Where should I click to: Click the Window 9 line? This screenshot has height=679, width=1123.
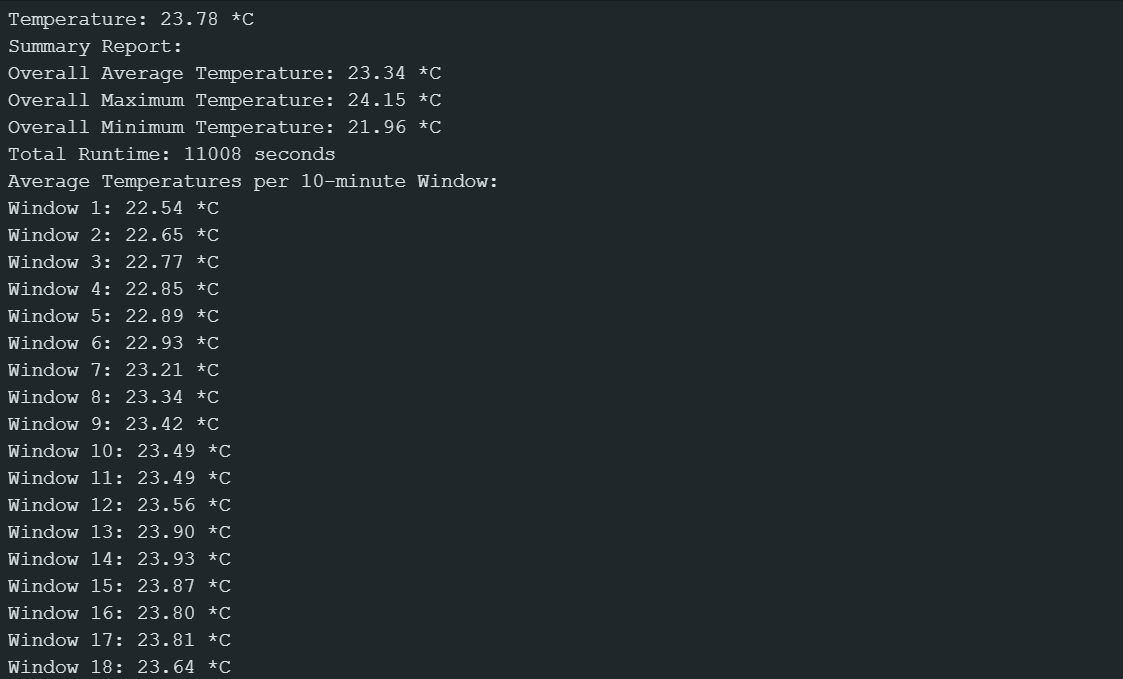pyautogui.click(x=113, y=424)
